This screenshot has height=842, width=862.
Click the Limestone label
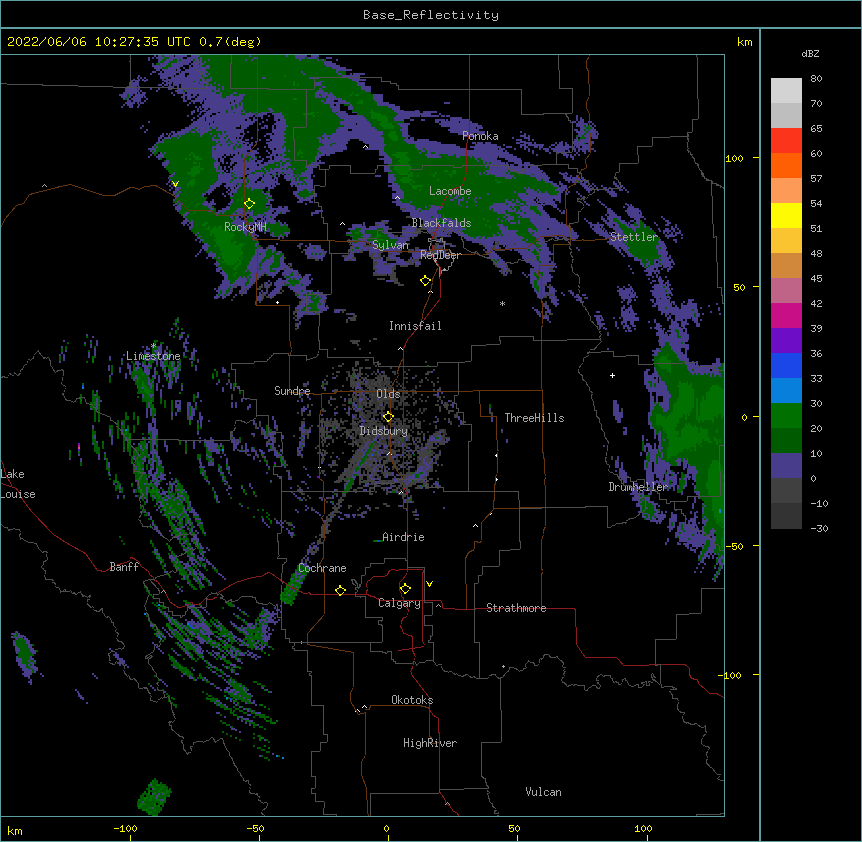coord(153,356)
